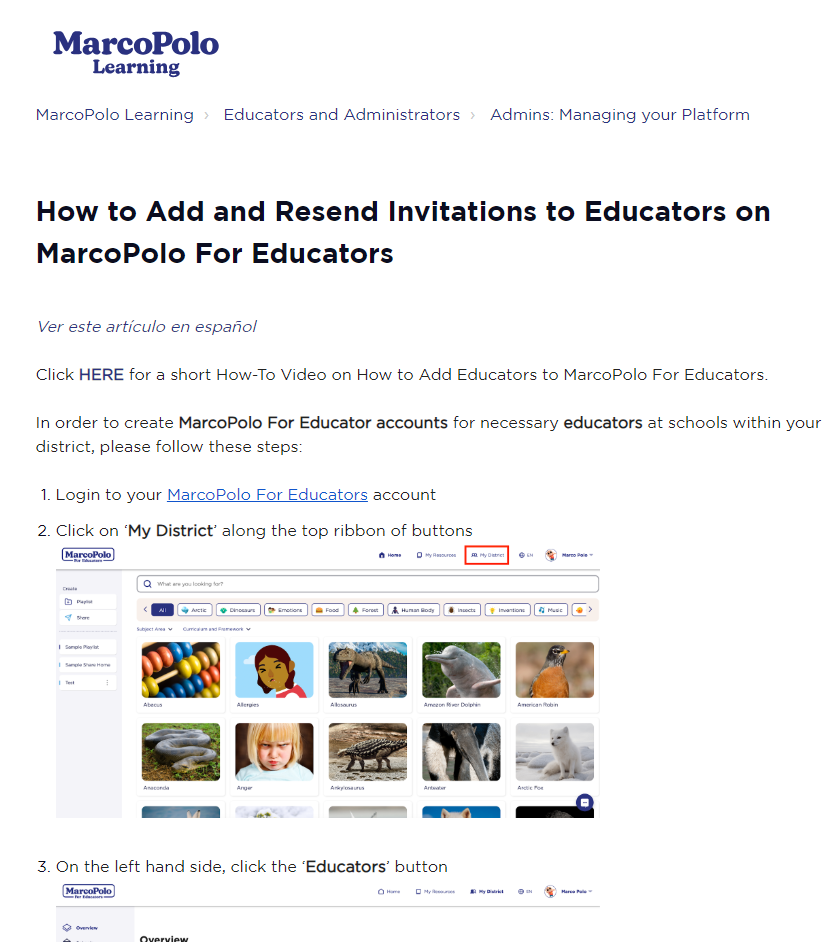Click the red-outlined 'My District' button
Screen dimensions: 824x942
coord(487,555)
